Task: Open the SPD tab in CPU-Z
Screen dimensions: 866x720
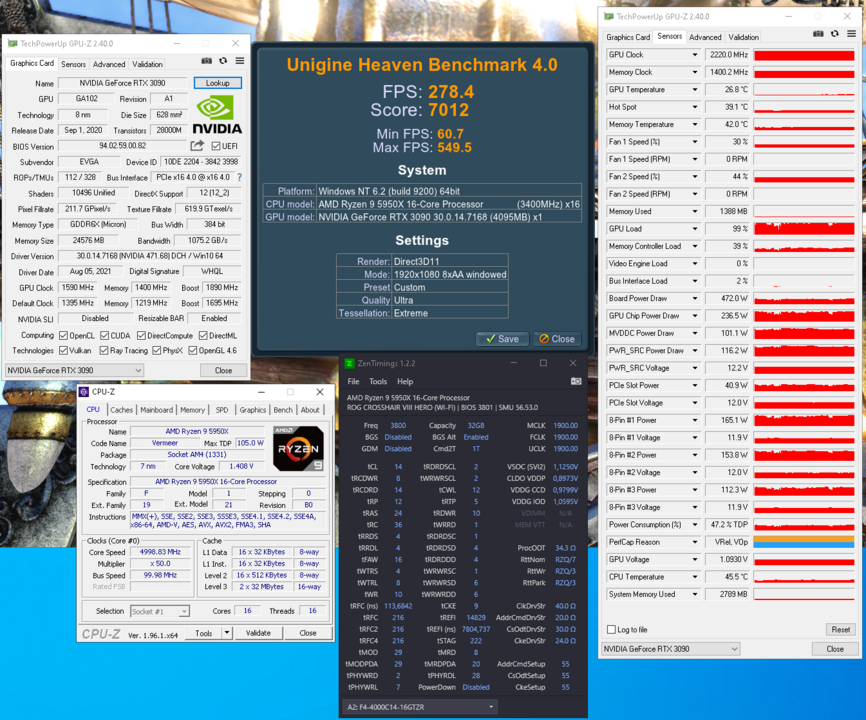Action: (x=222, y=410)
